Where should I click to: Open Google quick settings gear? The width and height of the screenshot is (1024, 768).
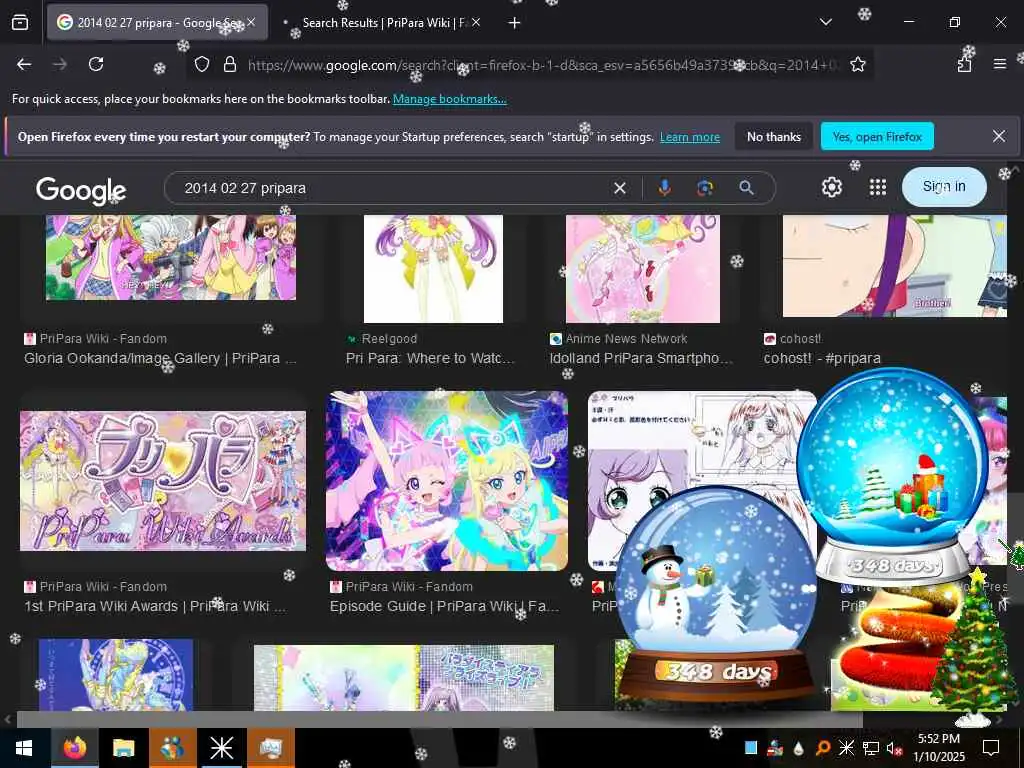831,187
